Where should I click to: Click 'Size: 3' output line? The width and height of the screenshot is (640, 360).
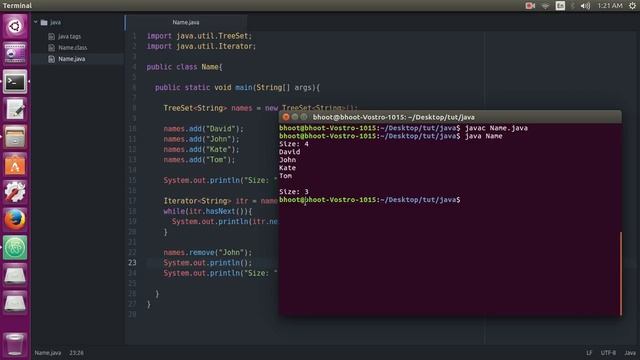tap(294, 192)
